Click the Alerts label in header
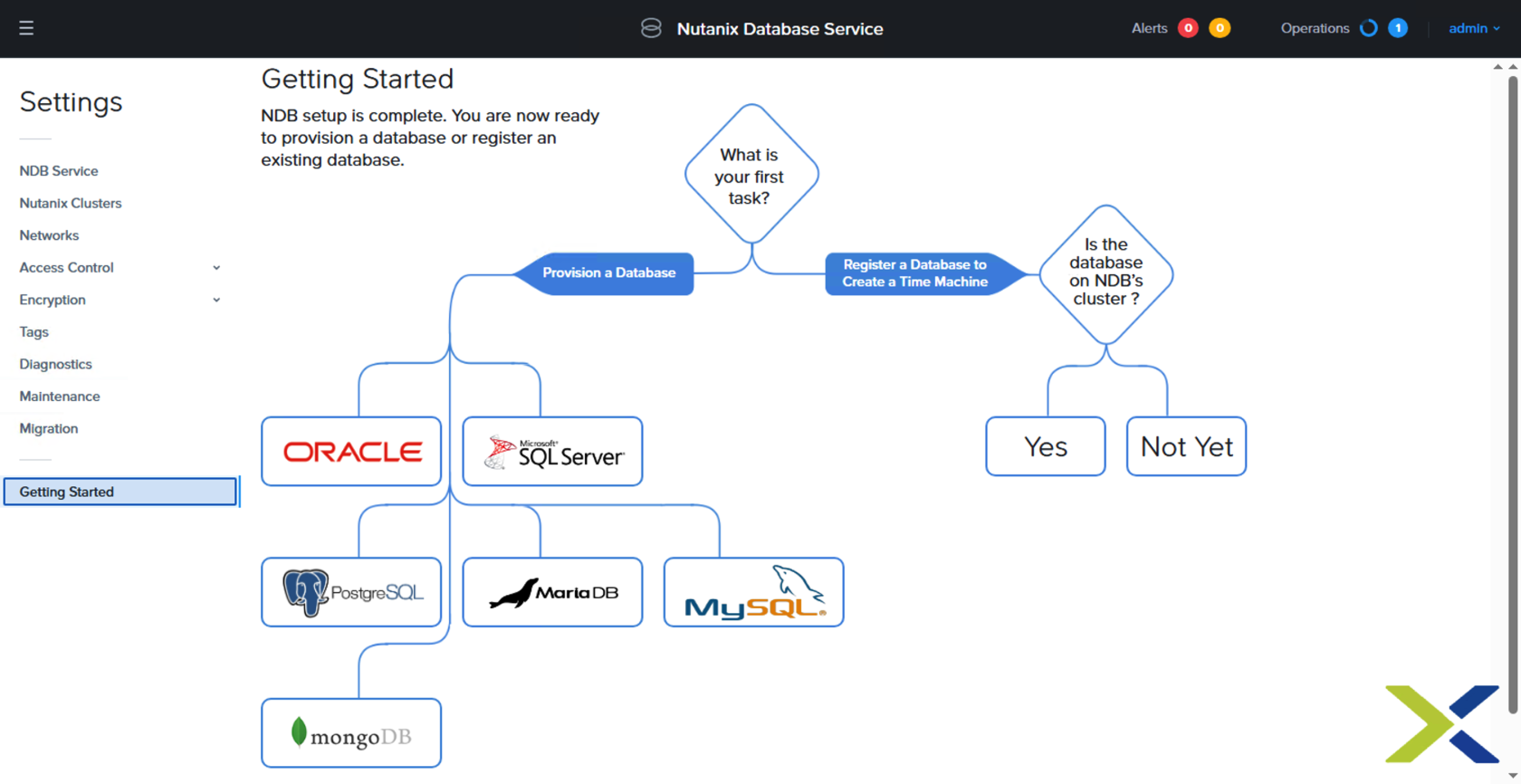 pos(1149,28)
